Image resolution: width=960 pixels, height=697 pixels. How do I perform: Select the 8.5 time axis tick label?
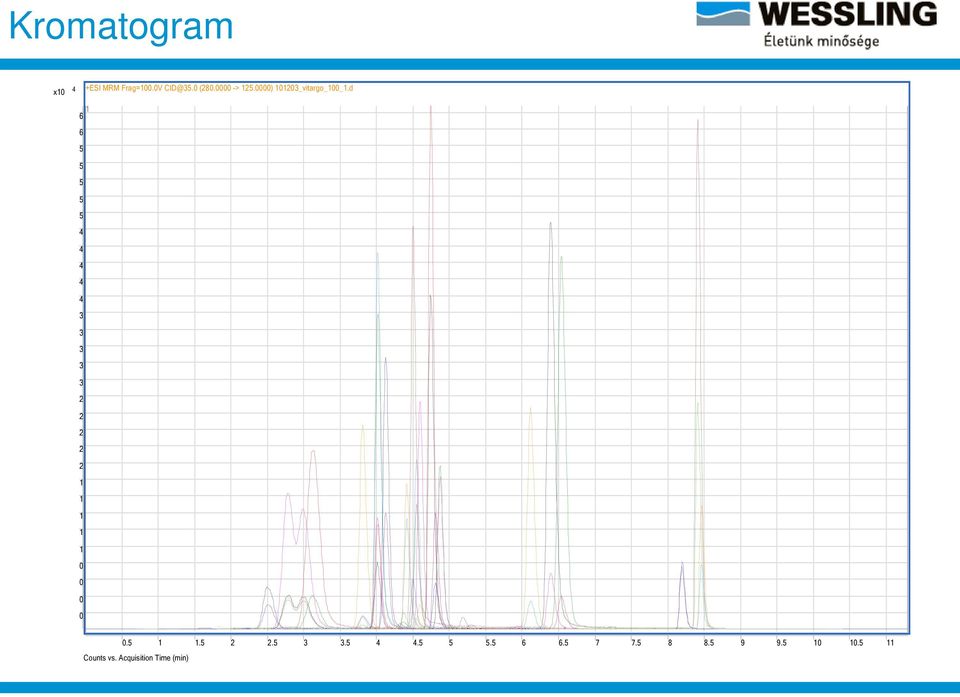708,643
